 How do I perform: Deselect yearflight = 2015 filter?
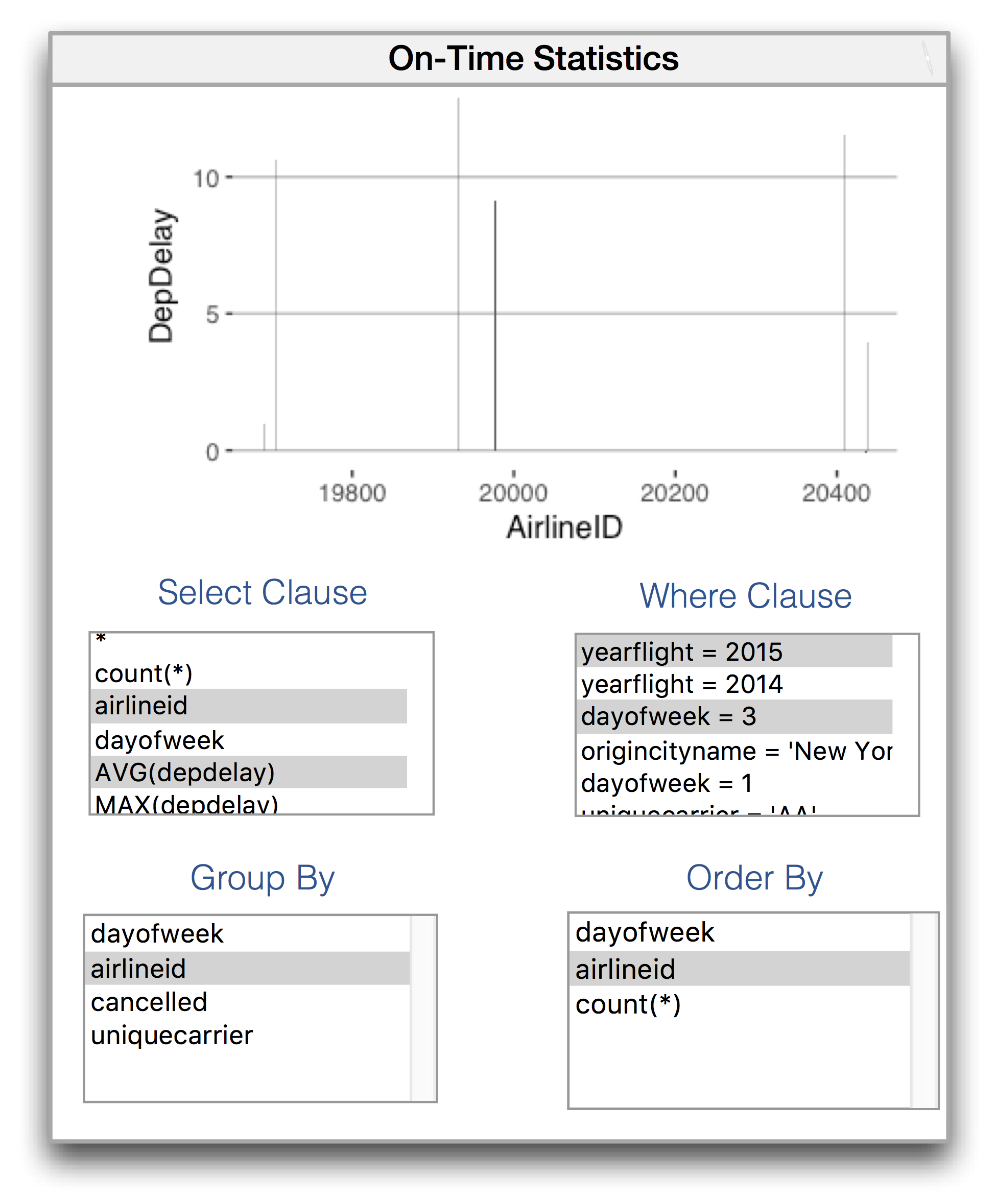click(x=681, y=652)
